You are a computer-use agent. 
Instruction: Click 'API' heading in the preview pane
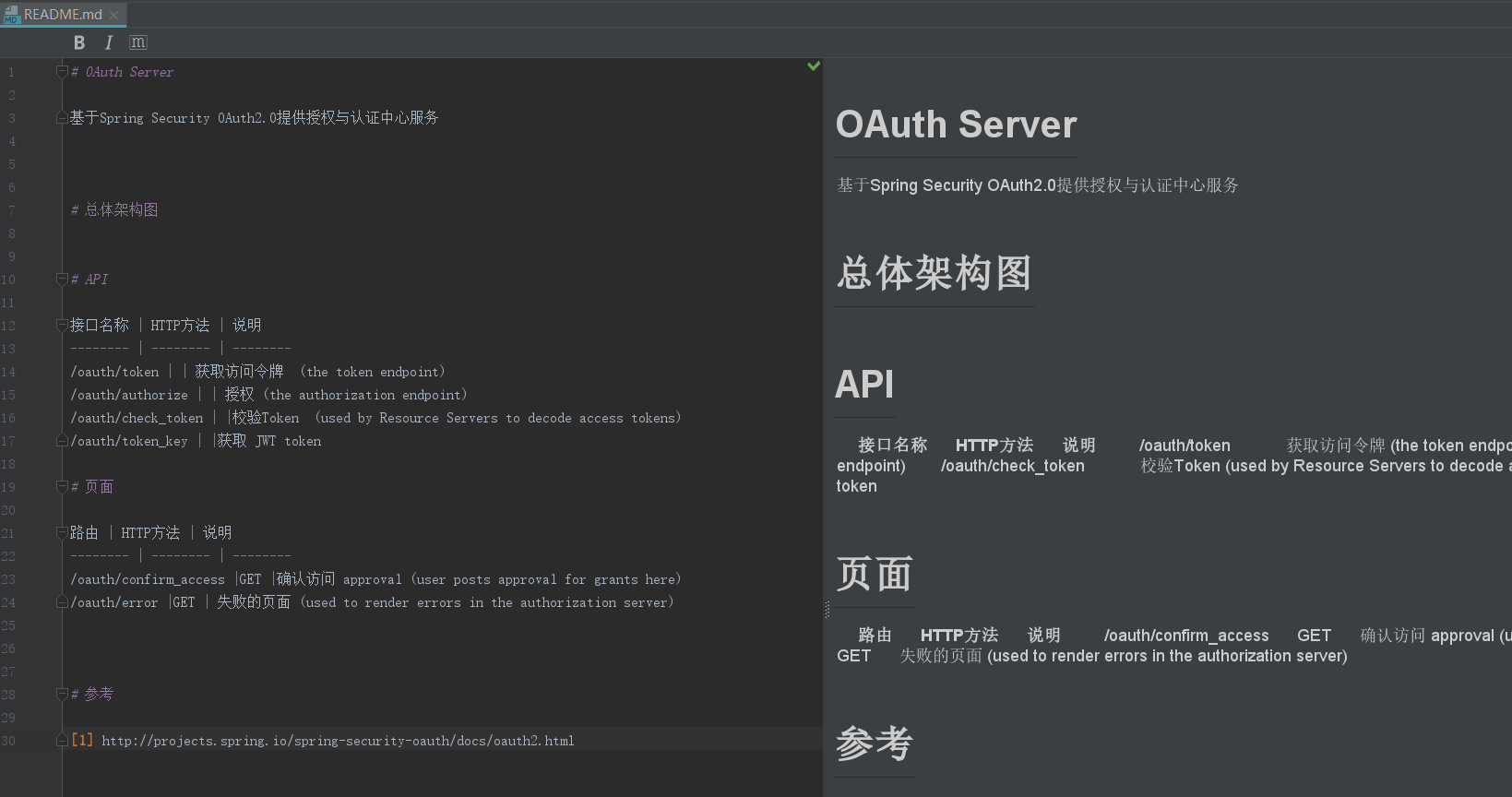click(864, 384)
